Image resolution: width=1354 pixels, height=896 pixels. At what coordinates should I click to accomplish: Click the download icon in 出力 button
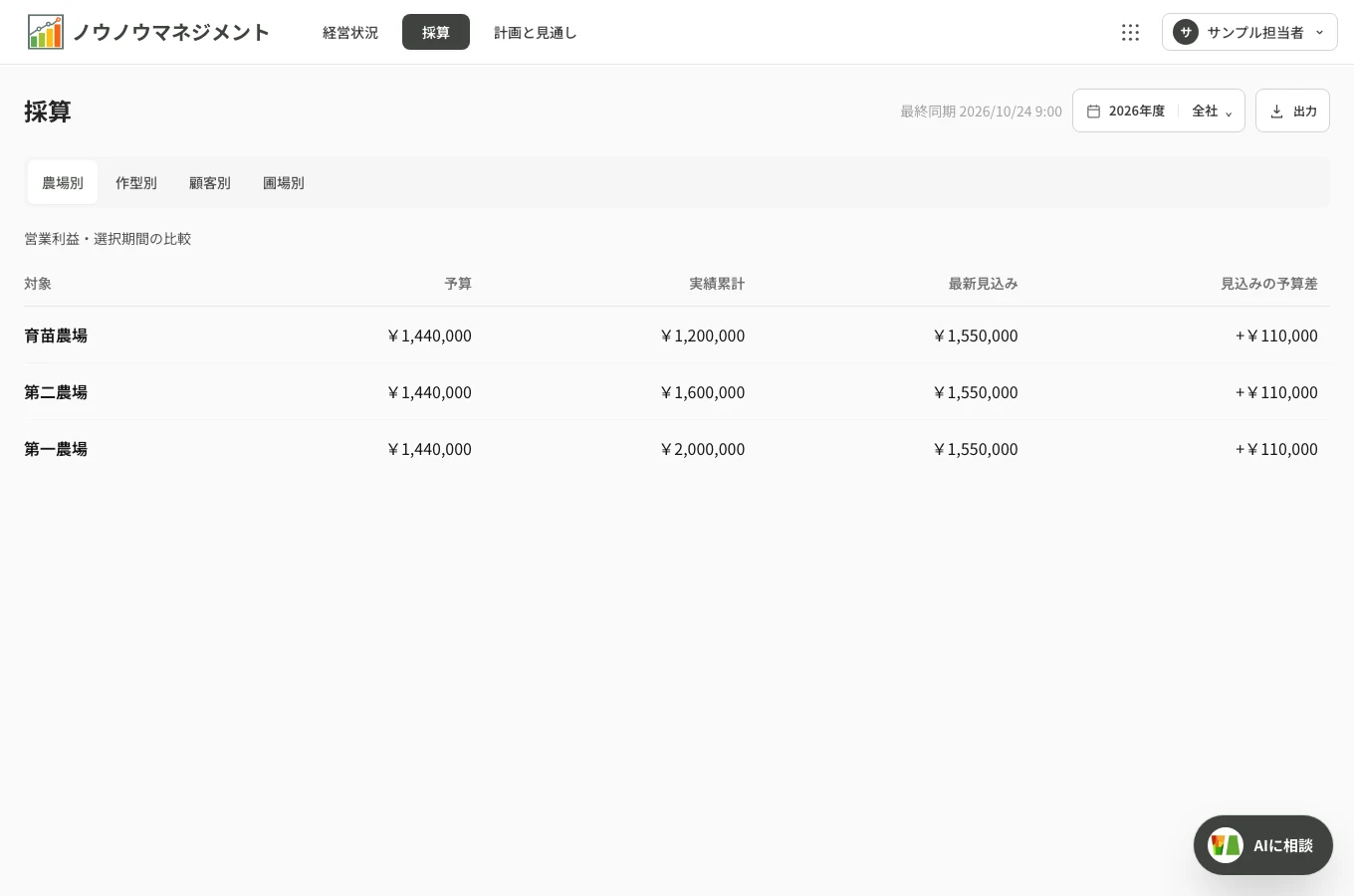[x=1276, y=112]
